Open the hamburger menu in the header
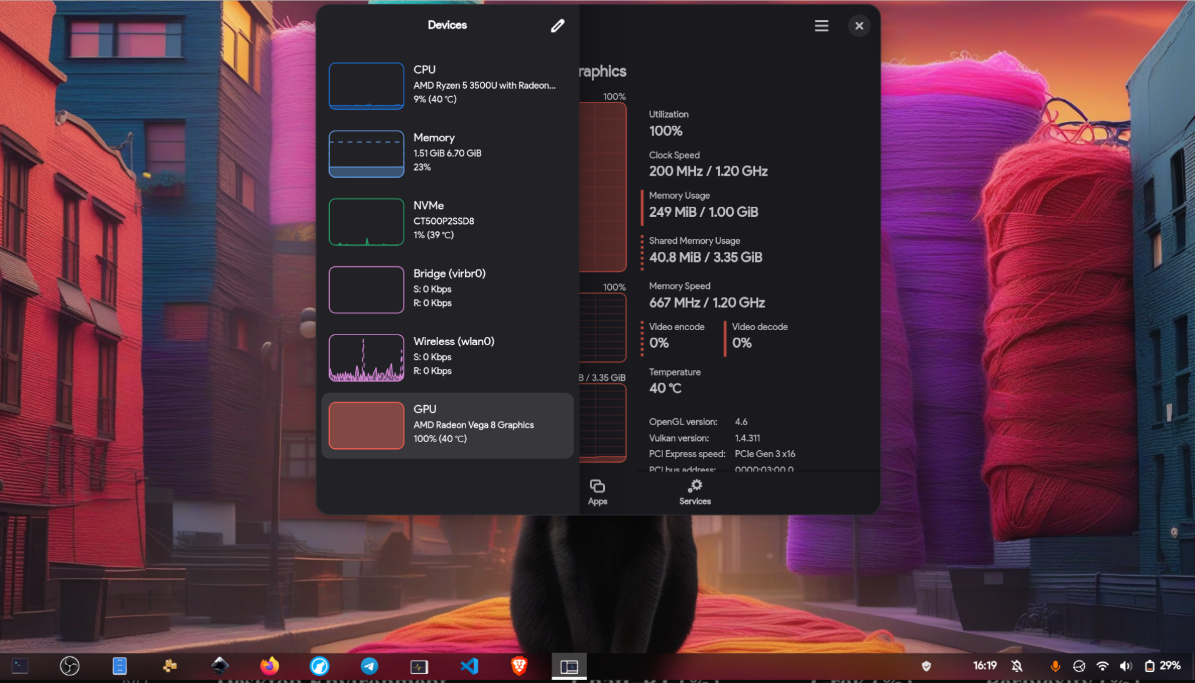The image size is (1195, 683). click(x=821, y=26)
